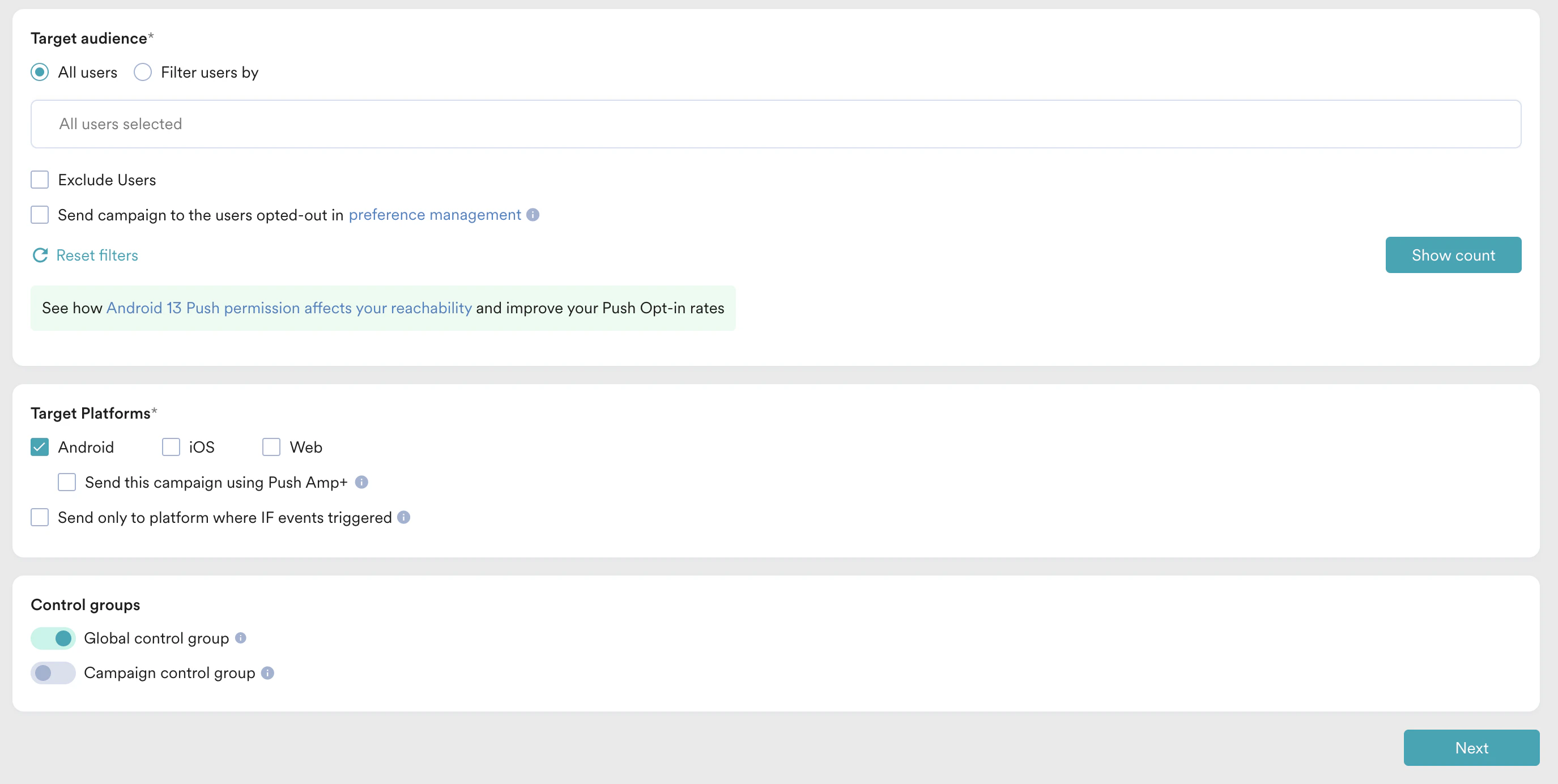Click info icon next to Campaign control group

[267, 673]
